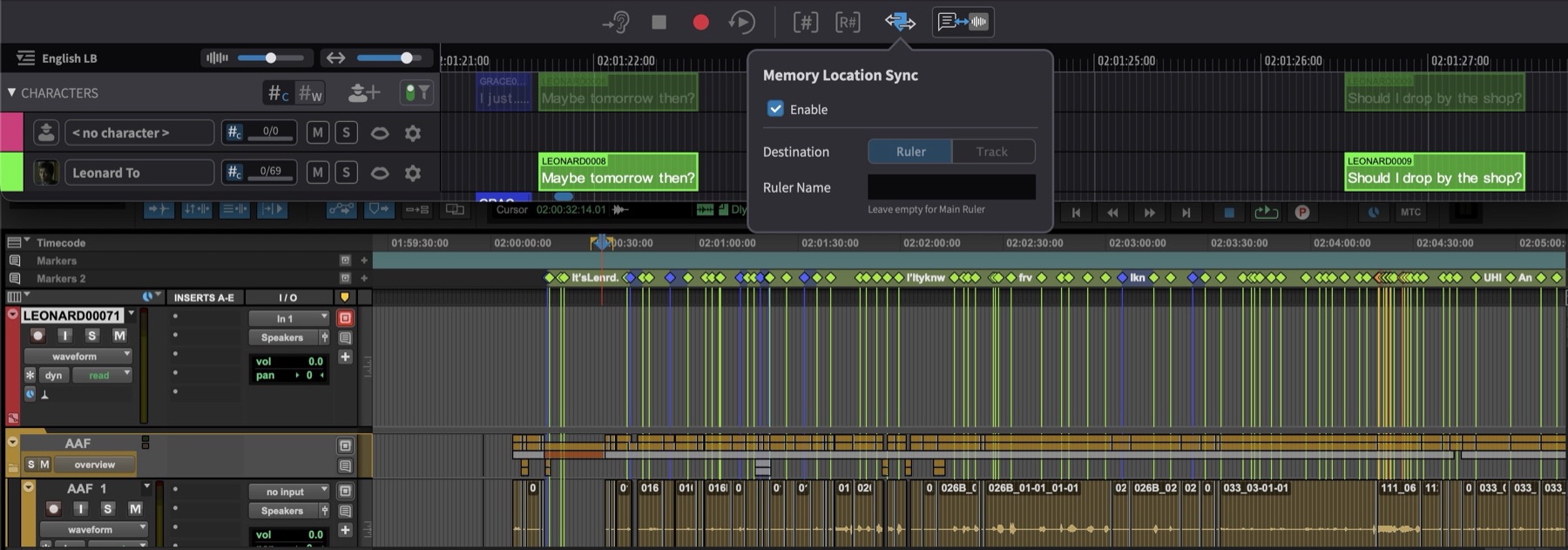Click the I / O column header

288,297
